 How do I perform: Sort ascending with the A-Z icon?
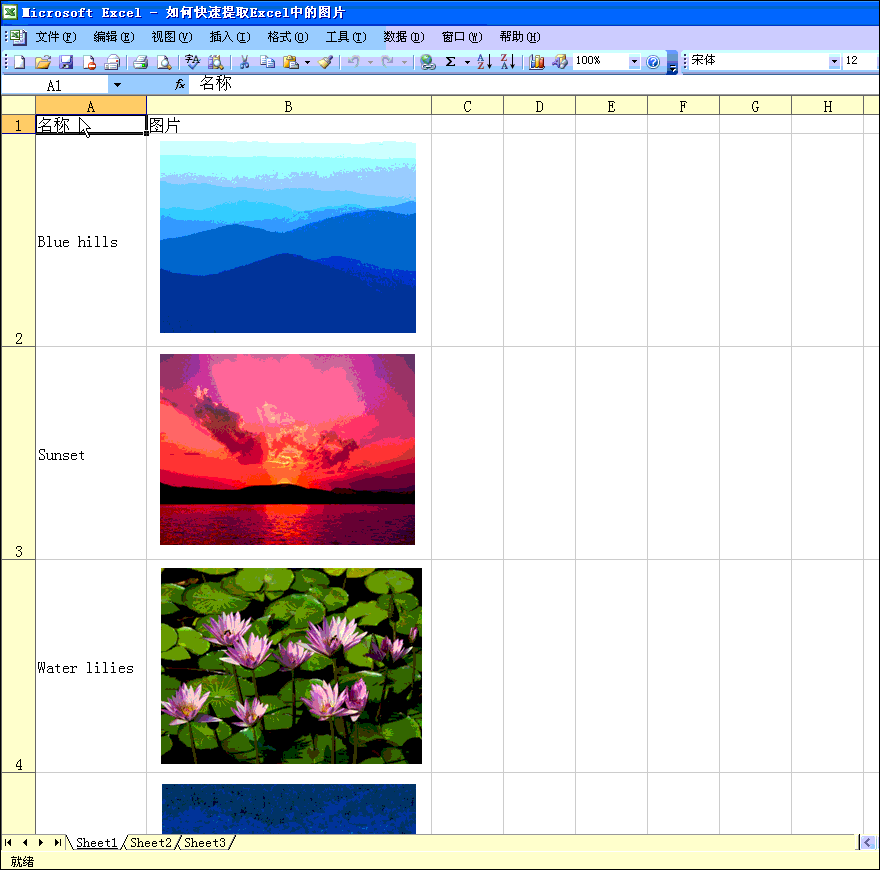[x=484, y=62]
